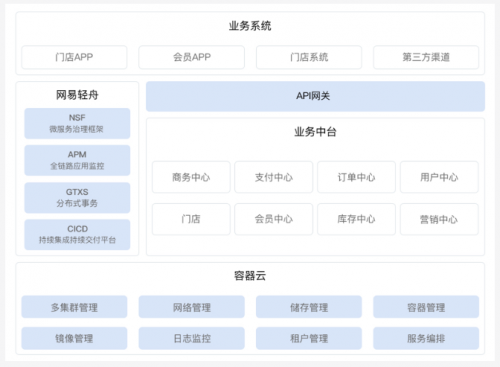This screenshot has width=500, height=367.
Task: Click the 容器云 heading
Action: point(250,276)
